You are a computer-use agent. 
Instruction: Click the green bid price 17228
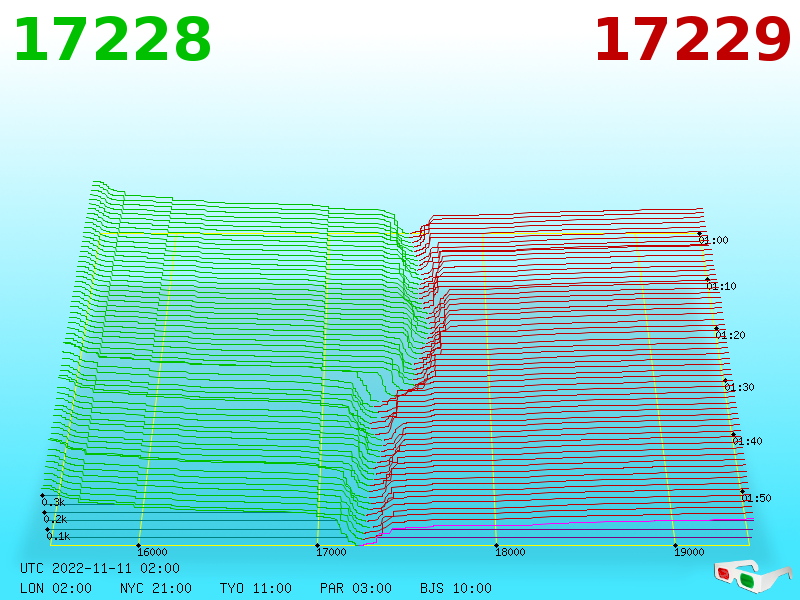tap(113, 40)
